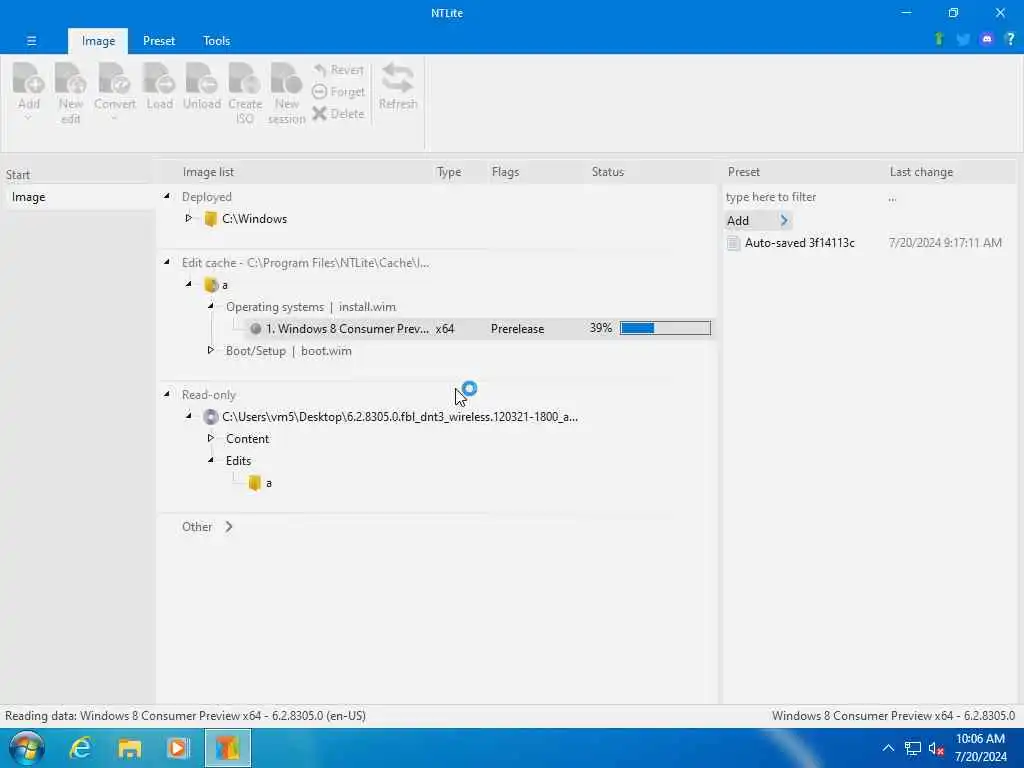Click the green update arrow icon
Image resolution: width=1024 pixels, height=768 pixels.
939,39
